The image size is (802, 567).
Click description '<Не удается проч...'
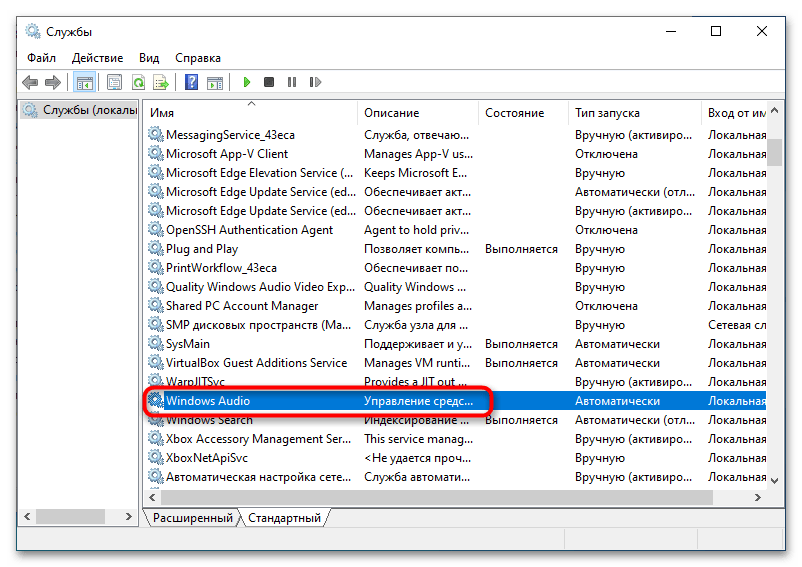(417, 458)
